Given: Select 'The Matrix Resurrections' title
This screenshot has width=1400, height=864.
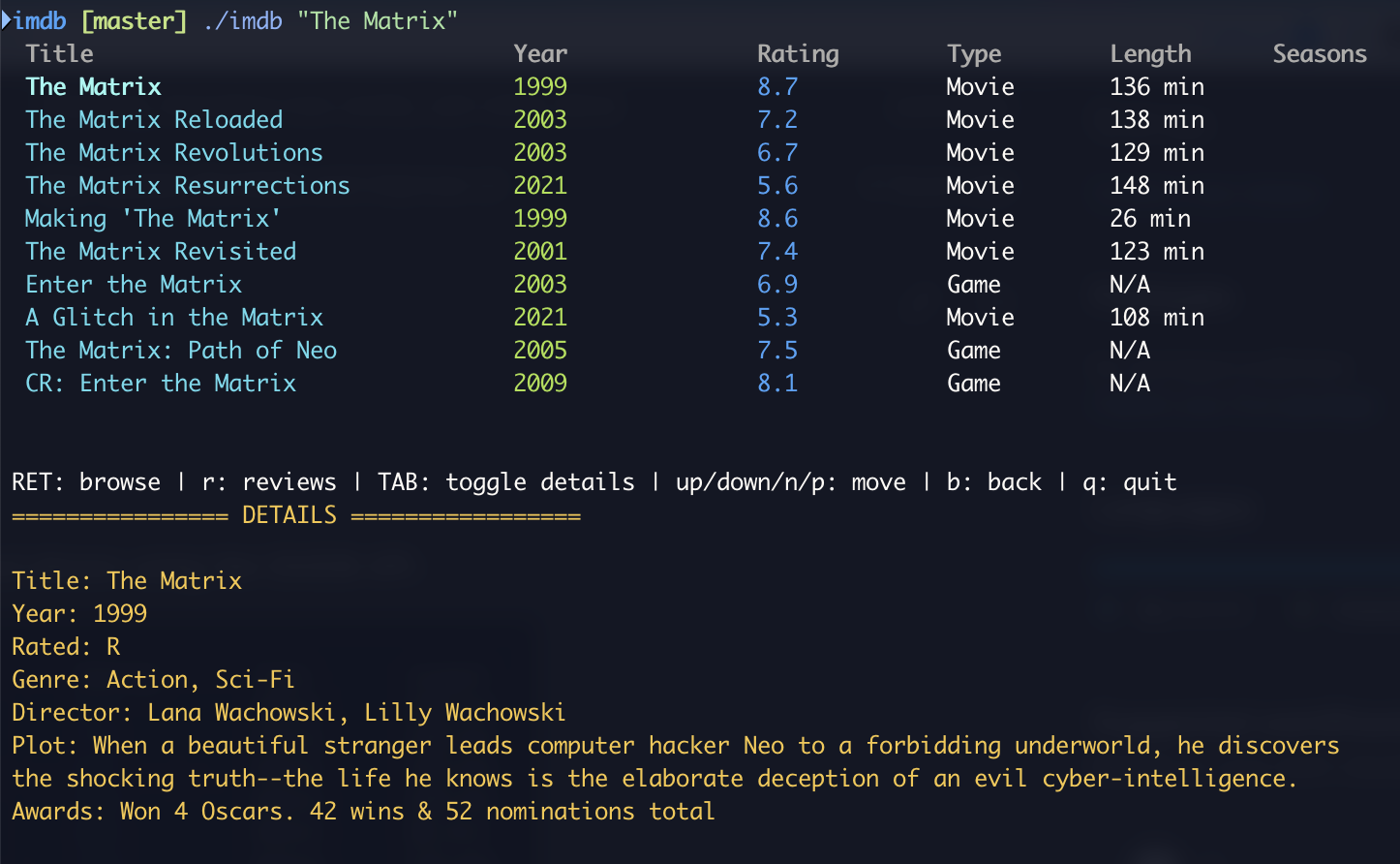Looking at the screenshot, I should click(x=188, y=185).
